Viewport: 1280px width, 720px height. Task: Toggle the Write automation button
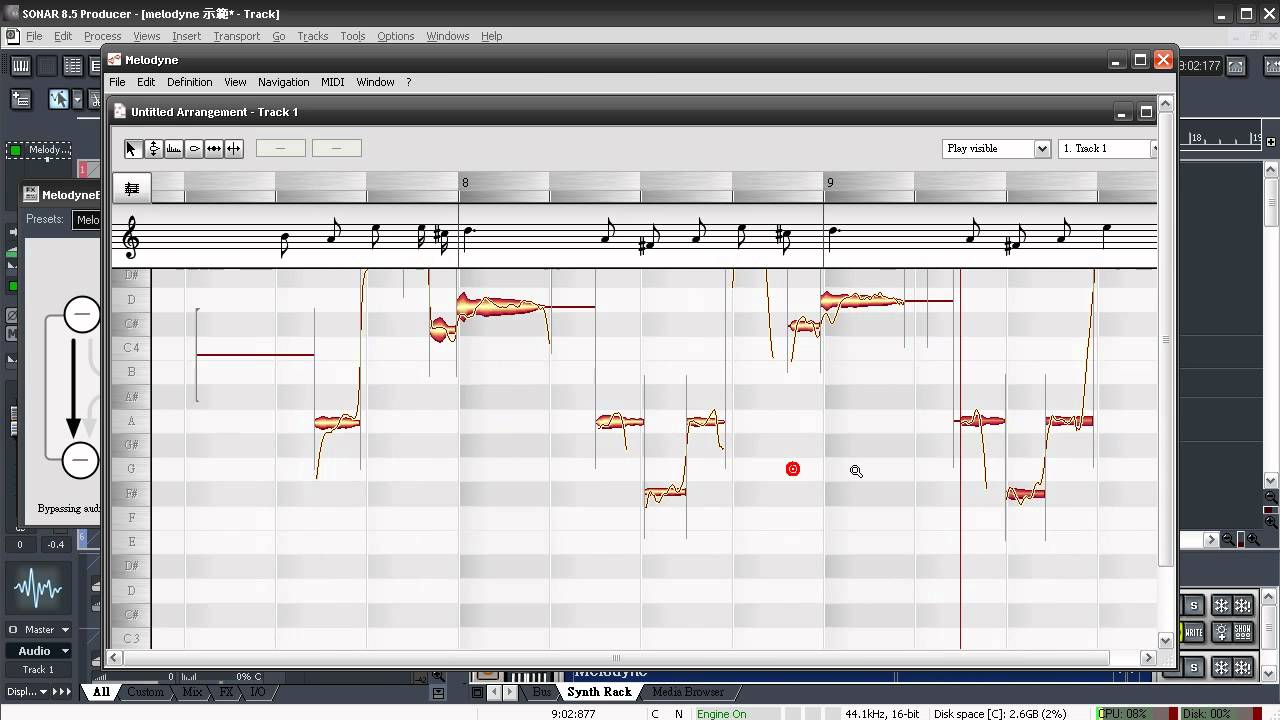[1193, 632]
